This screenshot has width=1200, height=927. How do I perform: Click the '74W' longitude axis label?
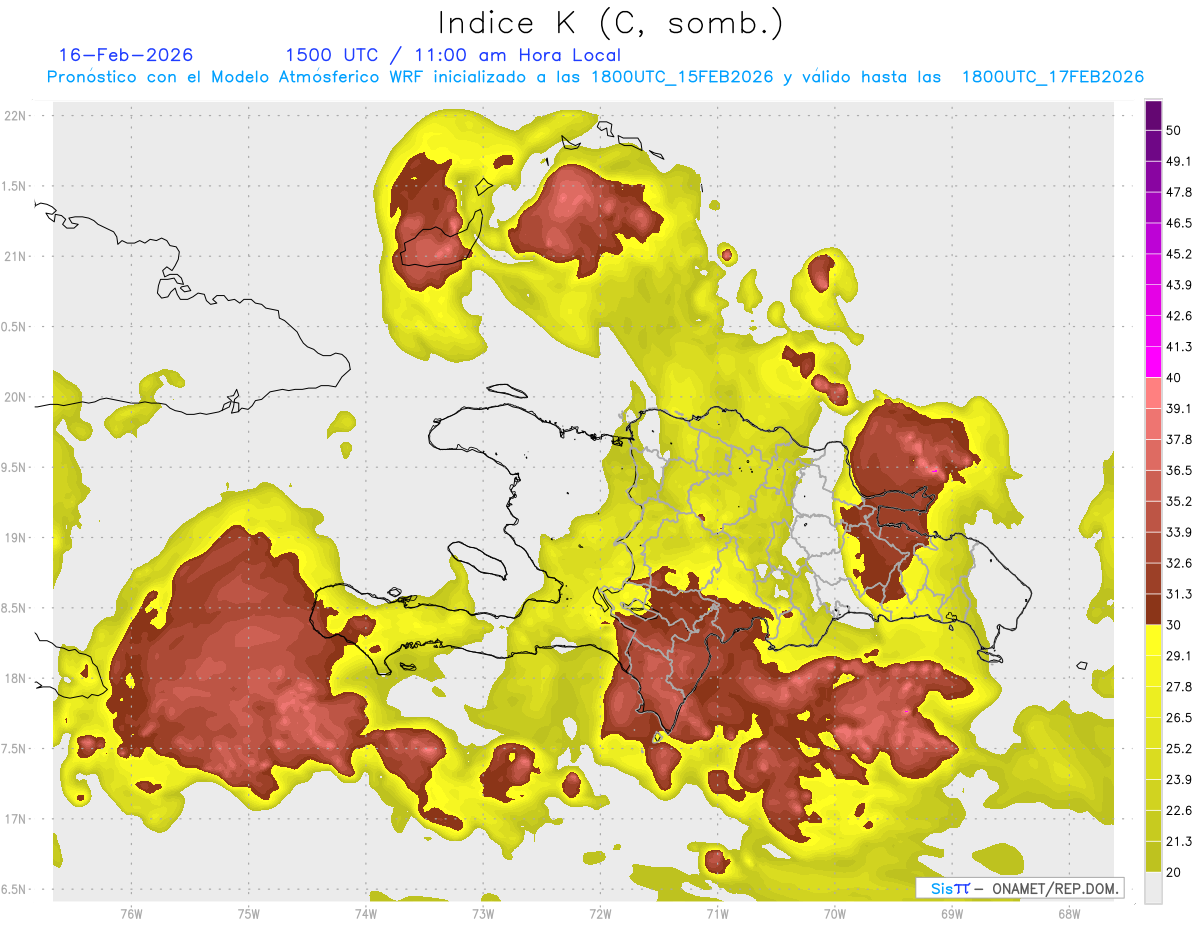point(366,914)
